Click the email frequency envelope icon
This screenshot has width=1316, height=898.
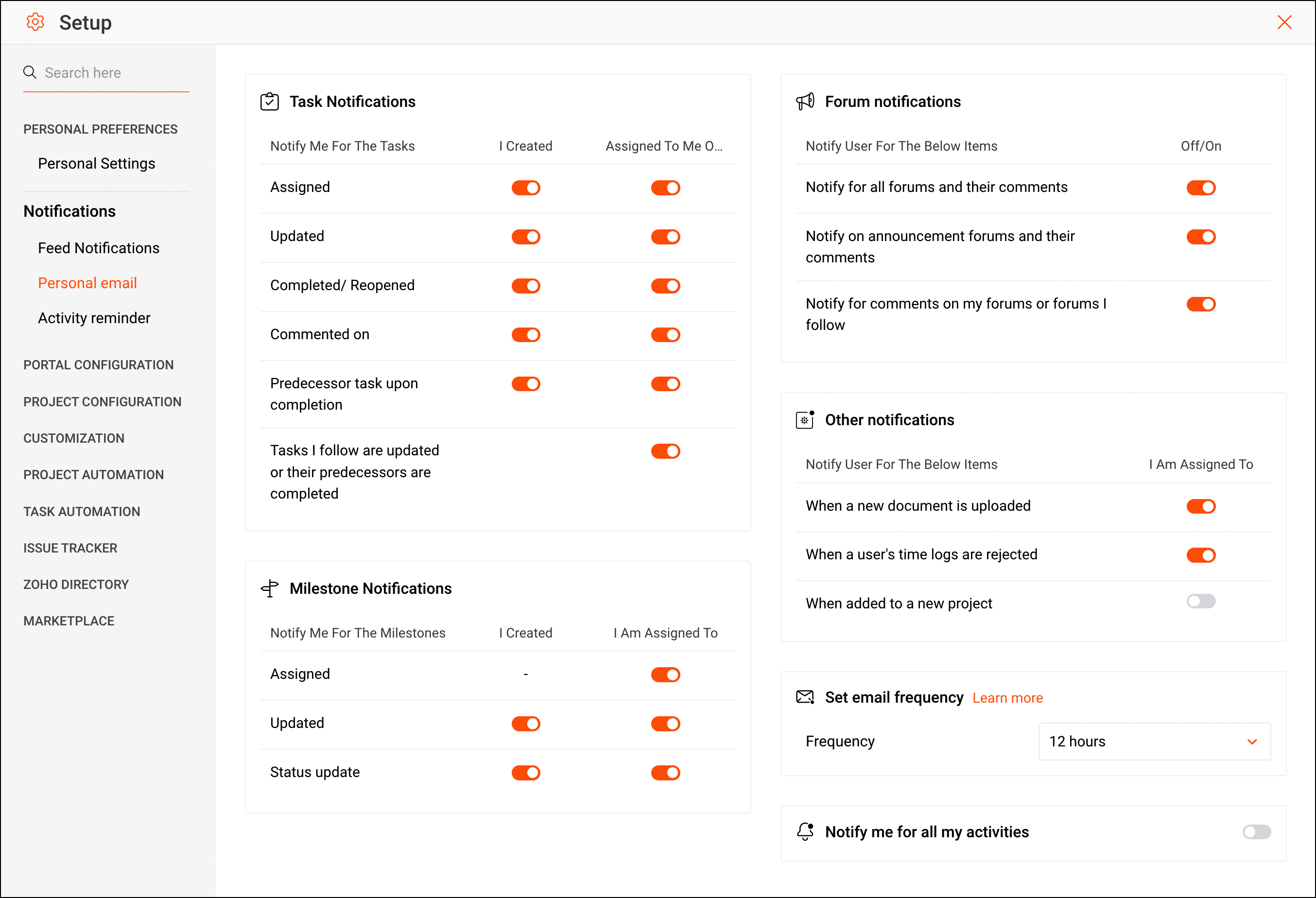pos(805,697)
